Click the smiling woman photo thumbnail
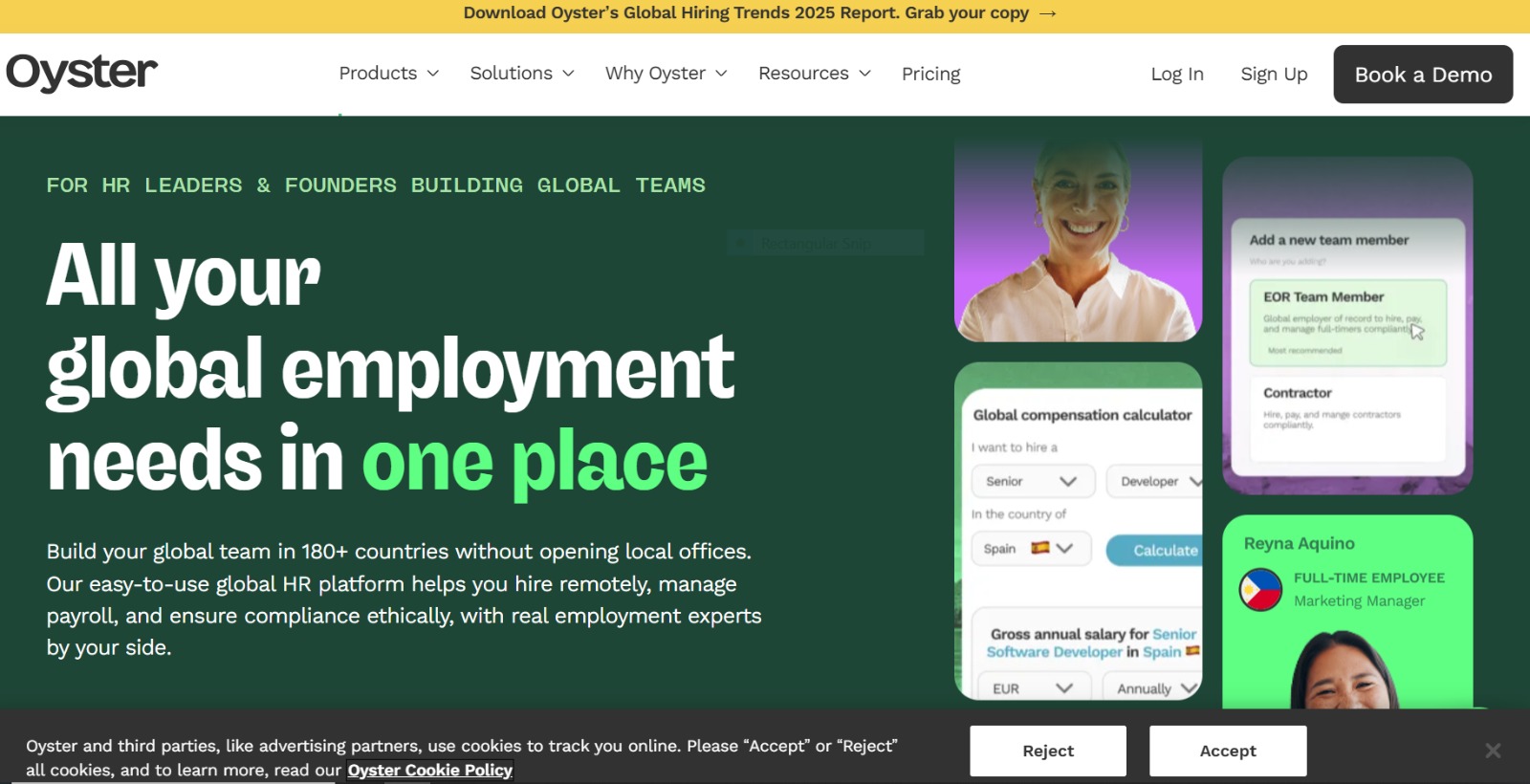This screenshot has height=784, width=1530. tap(1078, 239)
